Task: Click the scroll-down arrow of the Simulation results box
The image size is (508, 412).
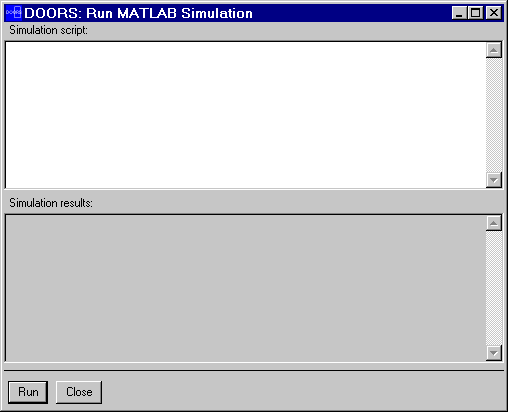Action: [x=494, y=353]
